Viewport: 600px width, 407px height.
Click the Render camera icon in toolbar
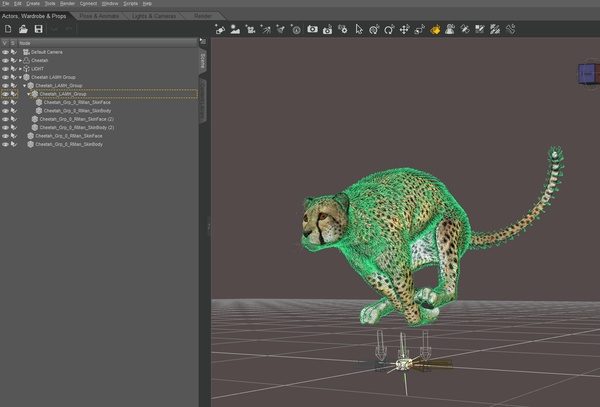[313, 30]
